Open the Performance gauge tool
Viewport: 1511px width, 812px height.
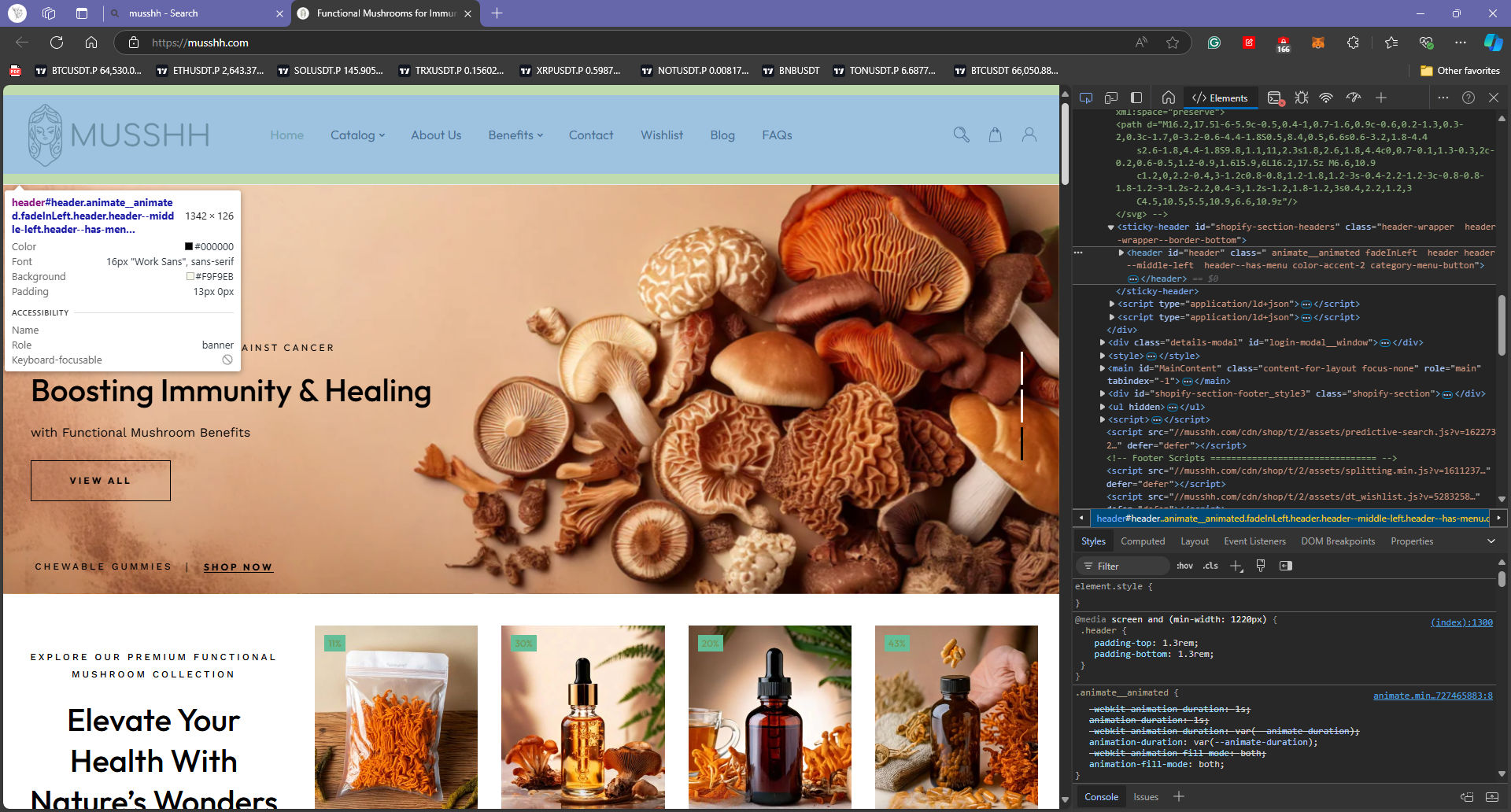coord(1354,98)
